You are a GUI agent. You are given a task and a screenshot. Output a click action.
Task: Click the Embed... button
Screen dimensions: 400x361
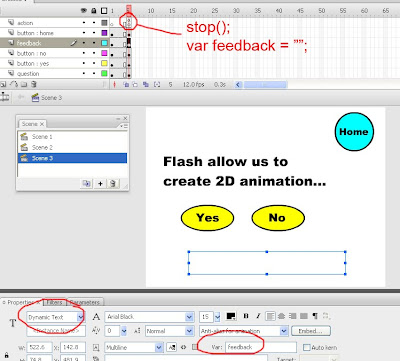(x=311, y=331)
